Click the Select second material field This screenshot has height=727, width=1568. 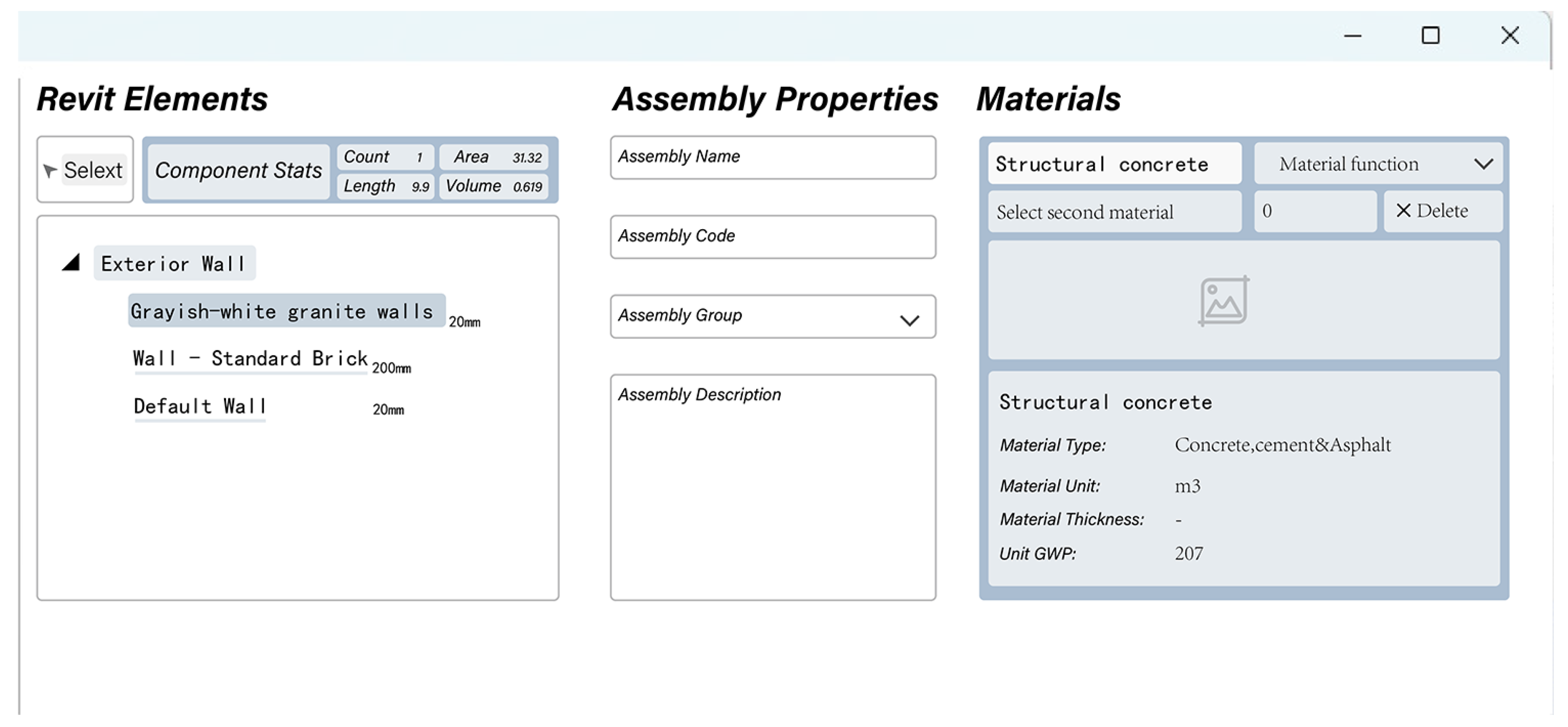pos(1114,212)
